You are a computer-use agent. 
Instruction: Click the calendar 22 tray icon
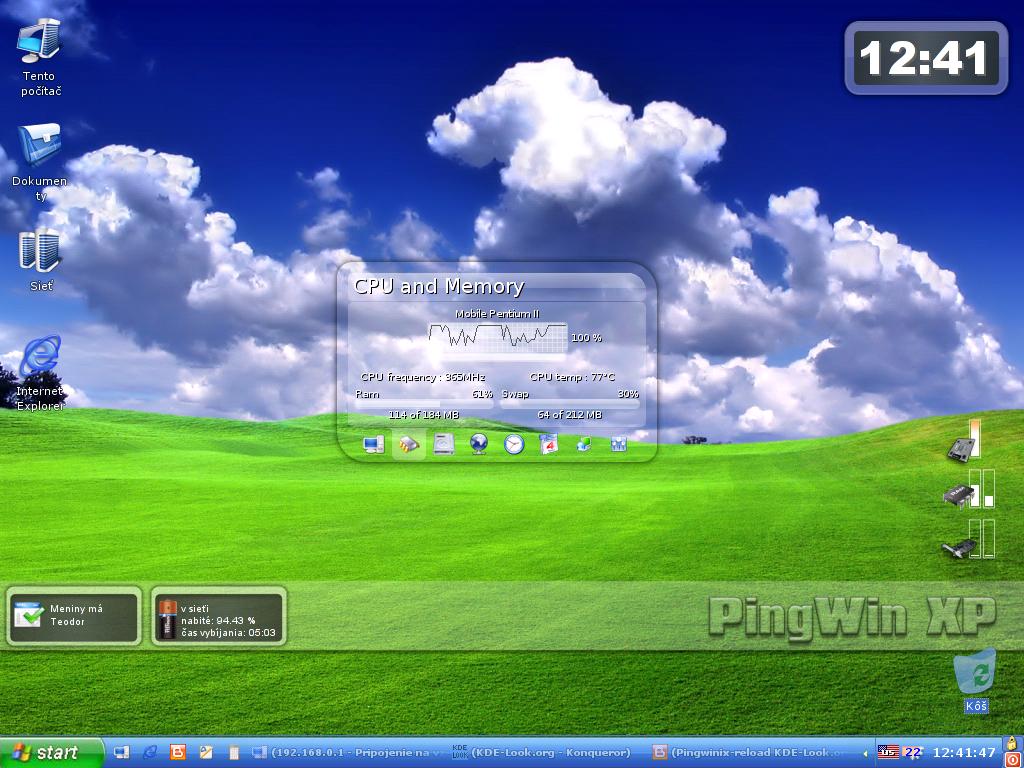[x=912, y=752]
